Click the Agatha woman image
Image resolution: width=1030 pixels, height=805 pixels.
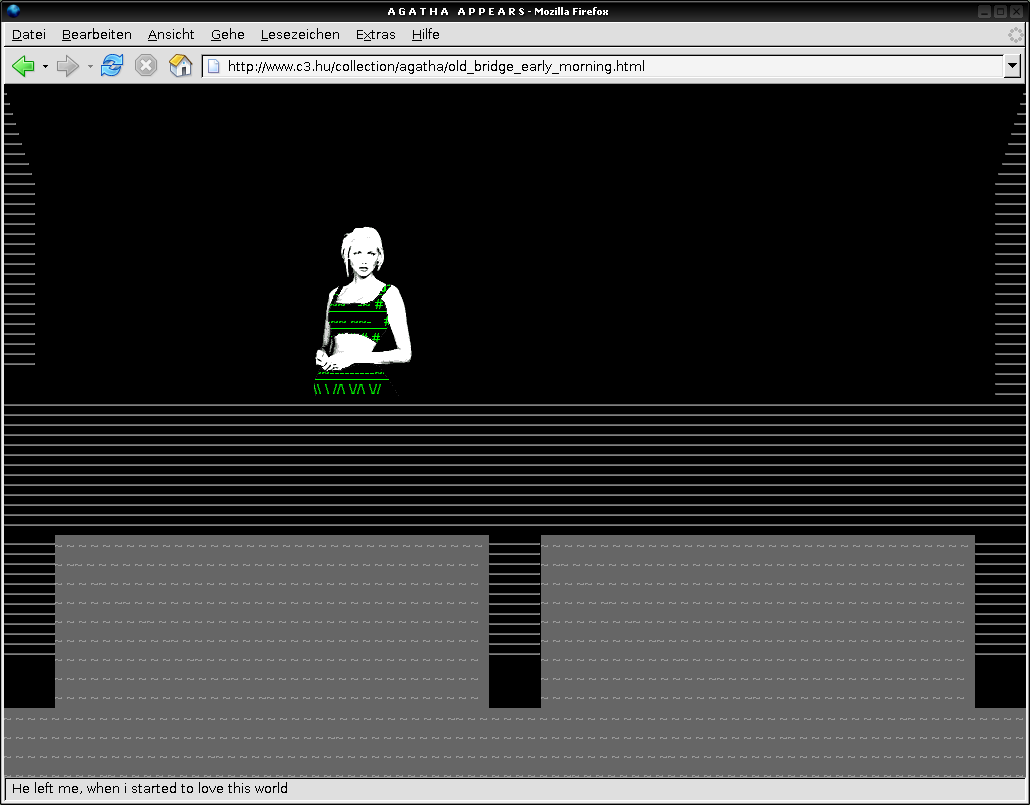click(363, 311)
